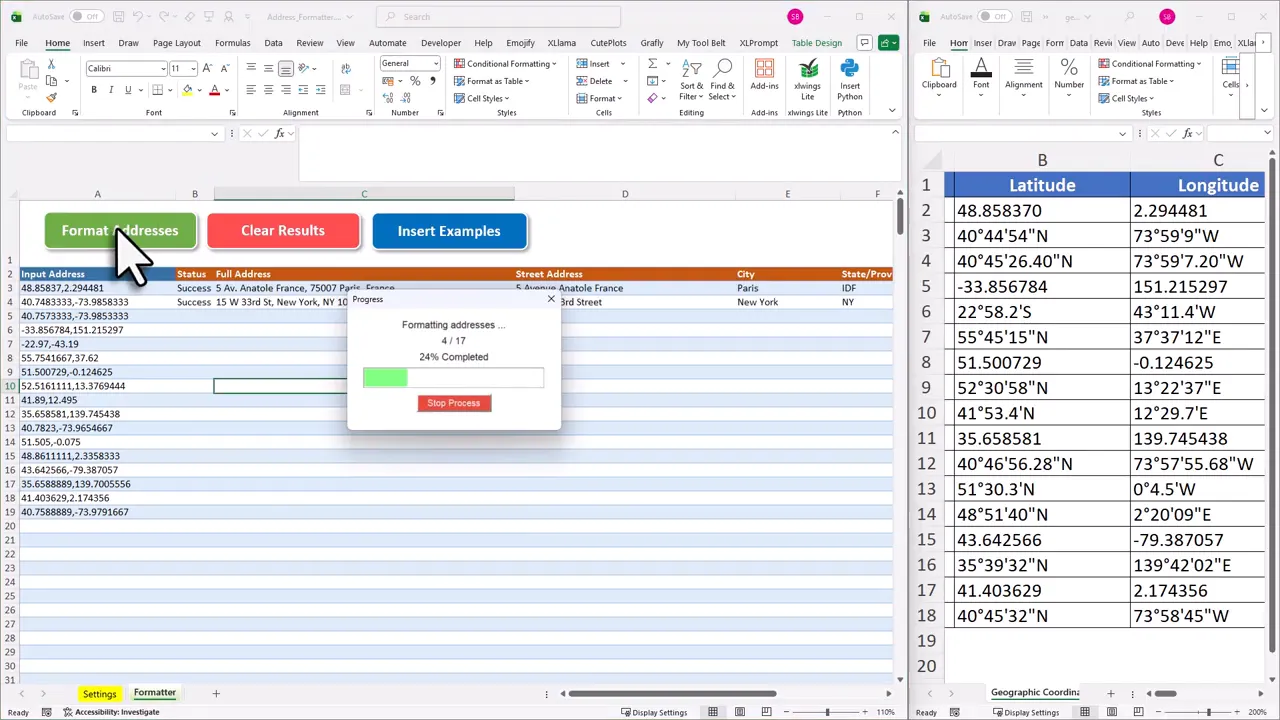Image resolution: width=1280 pixels, height=720 pixels.
Task: Toggle italic formatting
Action: [x=111, y=89]
